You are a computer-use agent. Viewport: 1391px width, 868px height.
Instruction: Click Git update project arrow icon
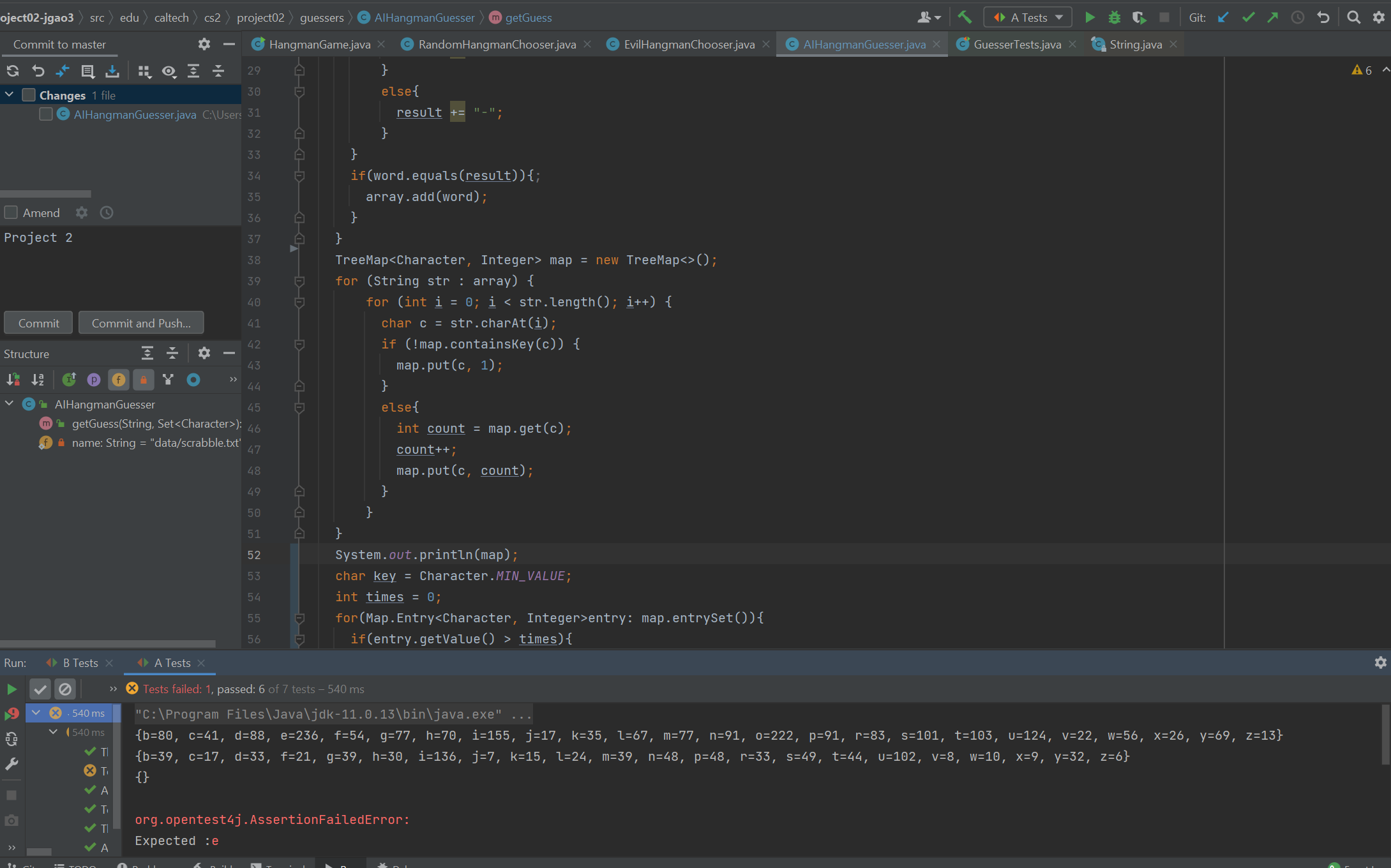1223,17
